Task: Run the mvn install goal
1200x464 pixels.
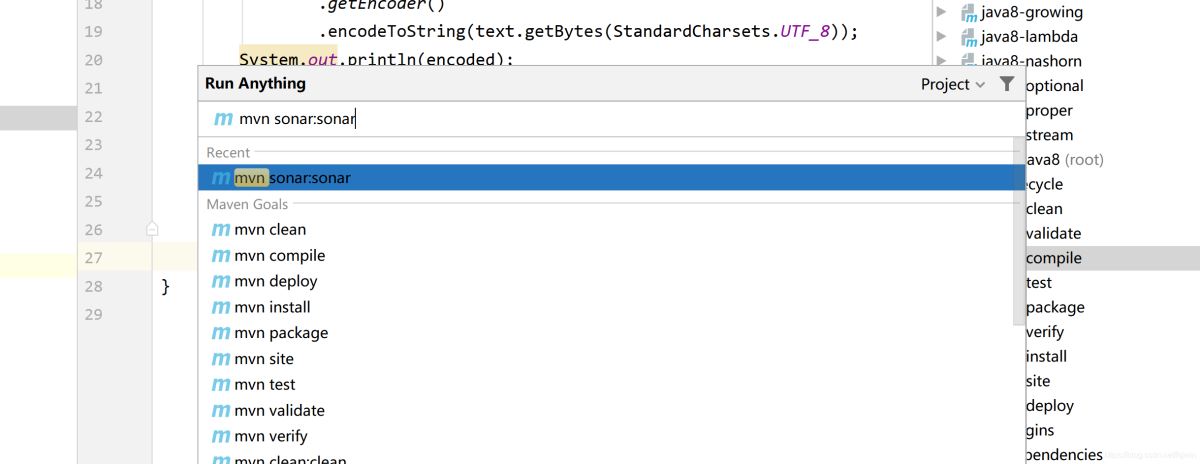Action: click(272, 307)
